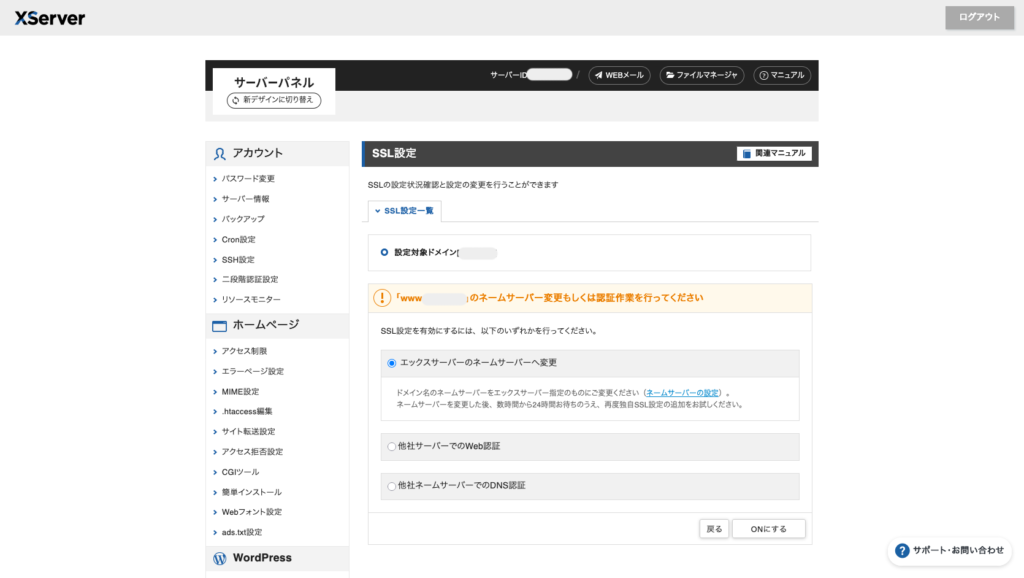Select 他社ネームサーバーでのDNS認証 radio option
This screenshot has width=1024, height=578.
click(x=391, y=486)
